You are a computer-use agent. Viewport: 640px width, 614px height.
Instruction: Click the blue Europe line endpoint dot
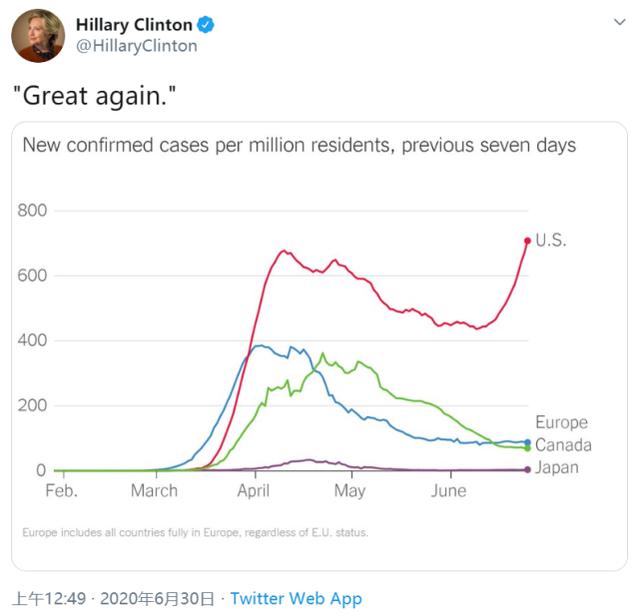pyautogui.click(x=527, y=442)
